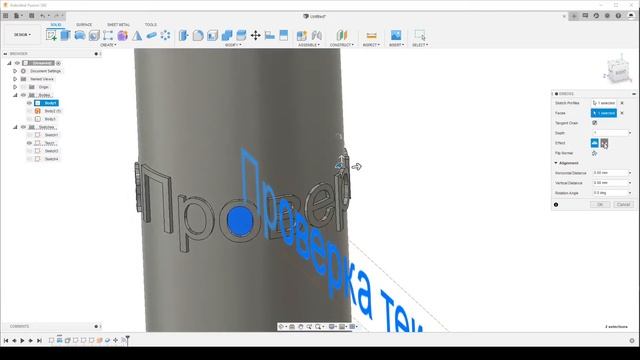
Task: Switch to the Surface tab
Action: 84,24
